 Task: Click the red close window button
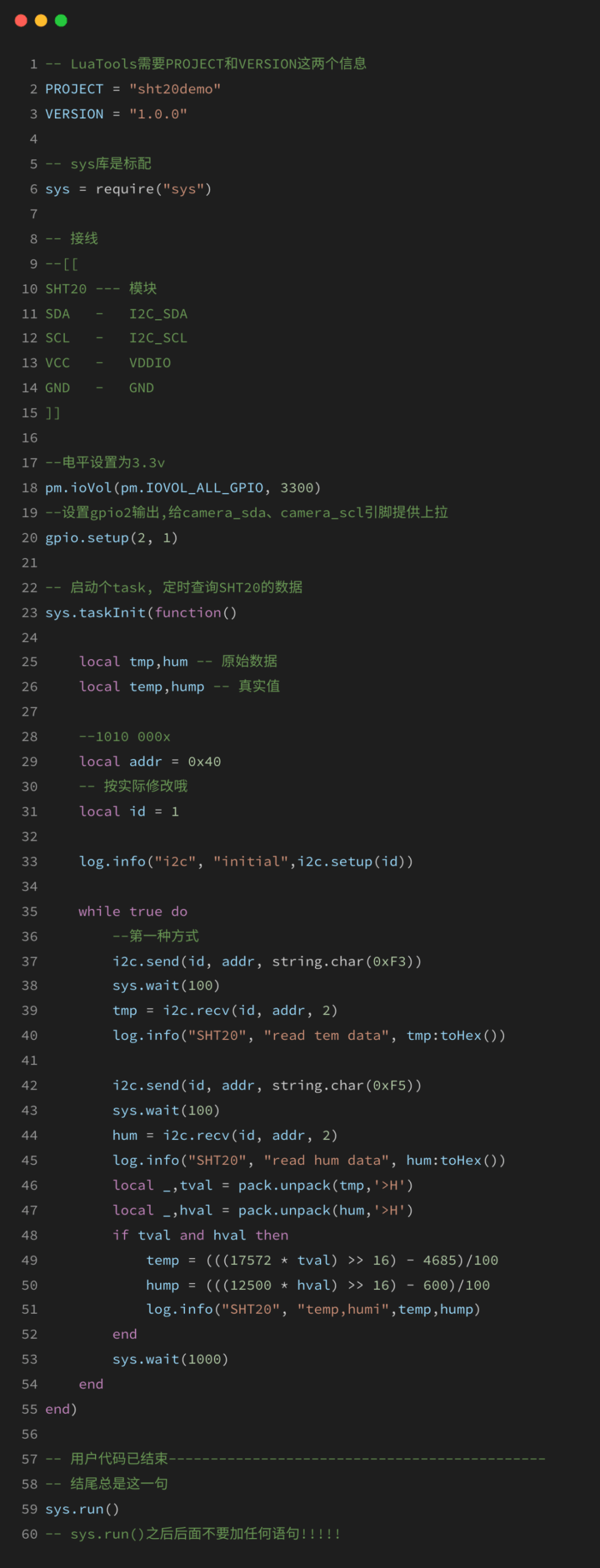(x=21, y=21)
